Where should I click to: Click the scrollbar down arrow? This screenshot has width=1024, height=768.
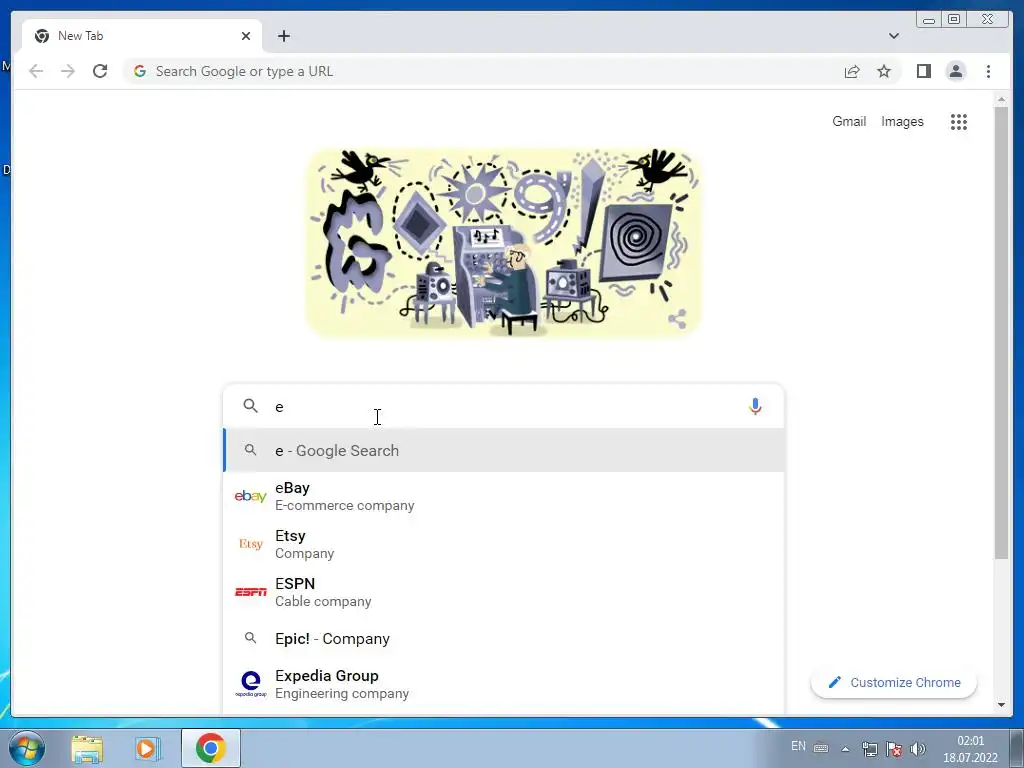1001,705
